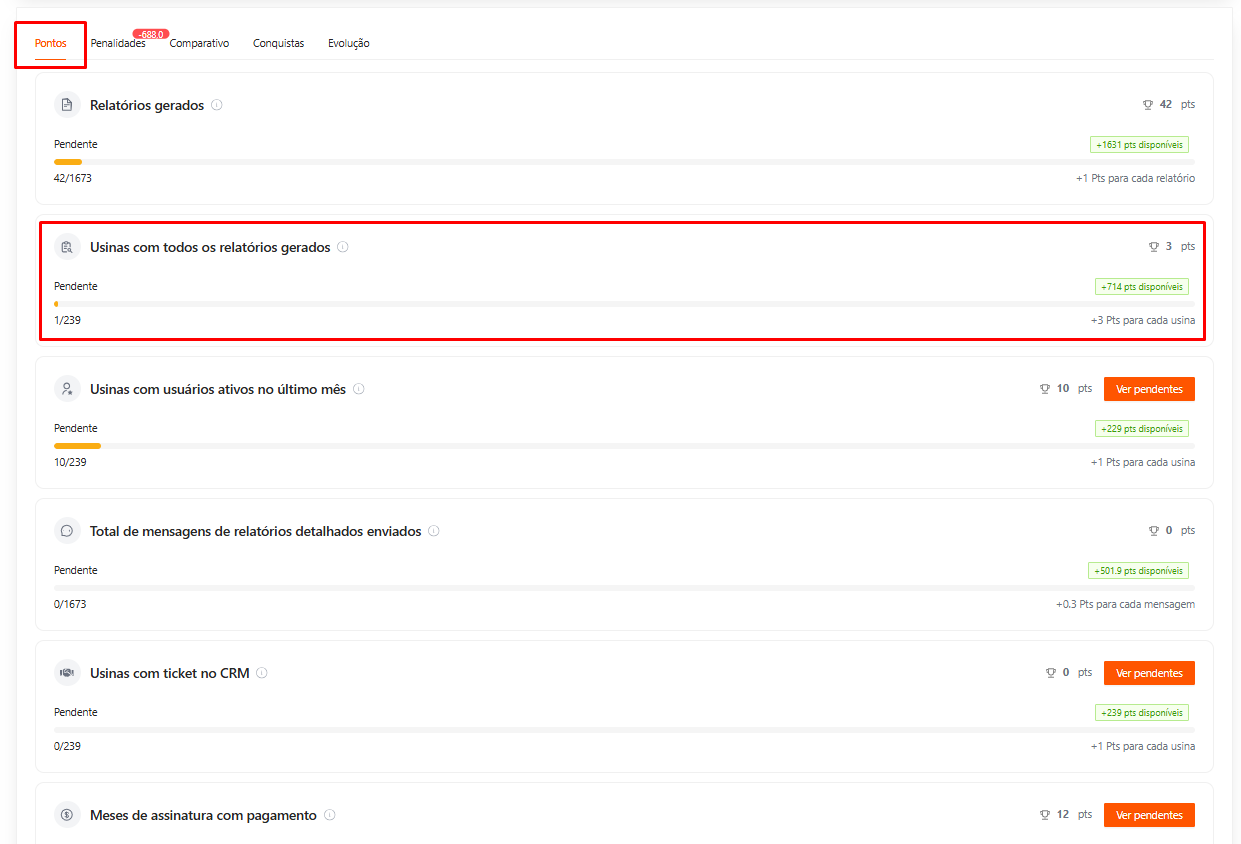Click the +501.9 pts disponíveis tag
Image resolution: width=1241 pixels, height=844 pixels.
pyautogui.click(x=1138, y=571)
